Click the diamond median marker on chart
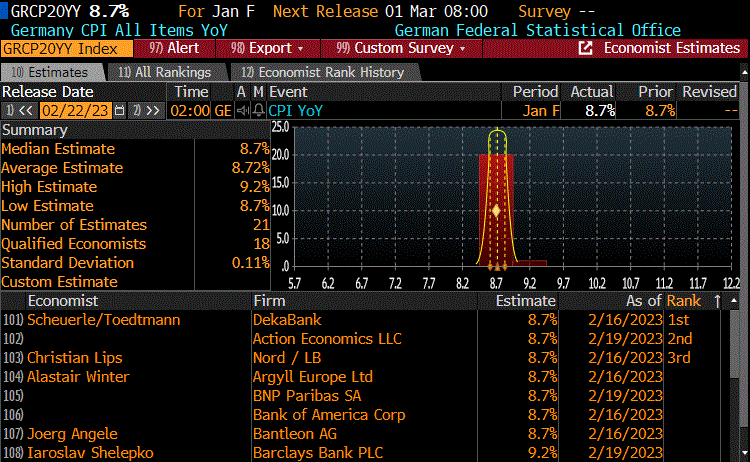This screenshot has height=462, width=750. [496, 210]
